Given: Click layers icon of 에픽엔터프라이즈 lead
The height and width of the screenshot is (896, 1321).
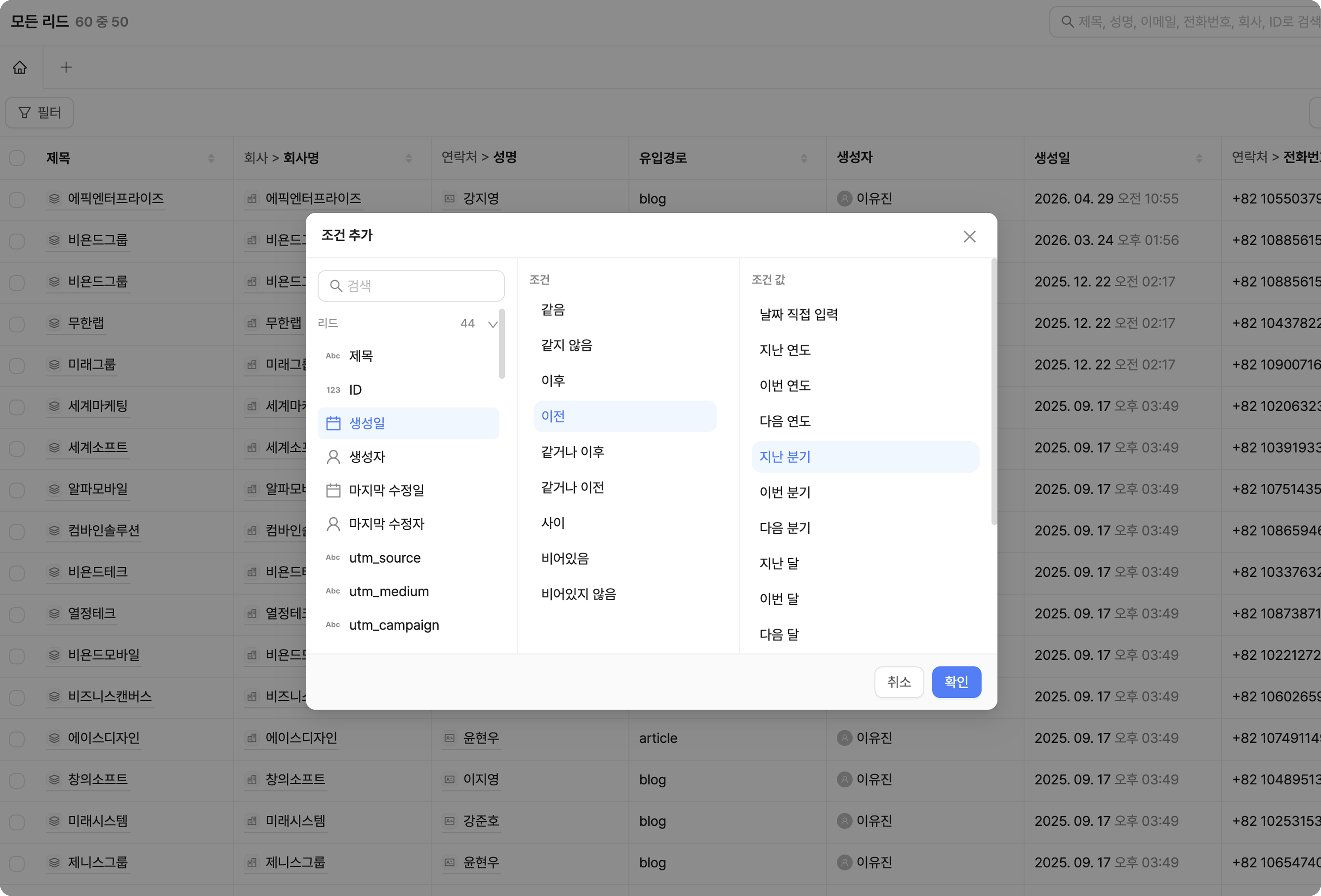Looking at the screenshot, I should coord(54,199).
